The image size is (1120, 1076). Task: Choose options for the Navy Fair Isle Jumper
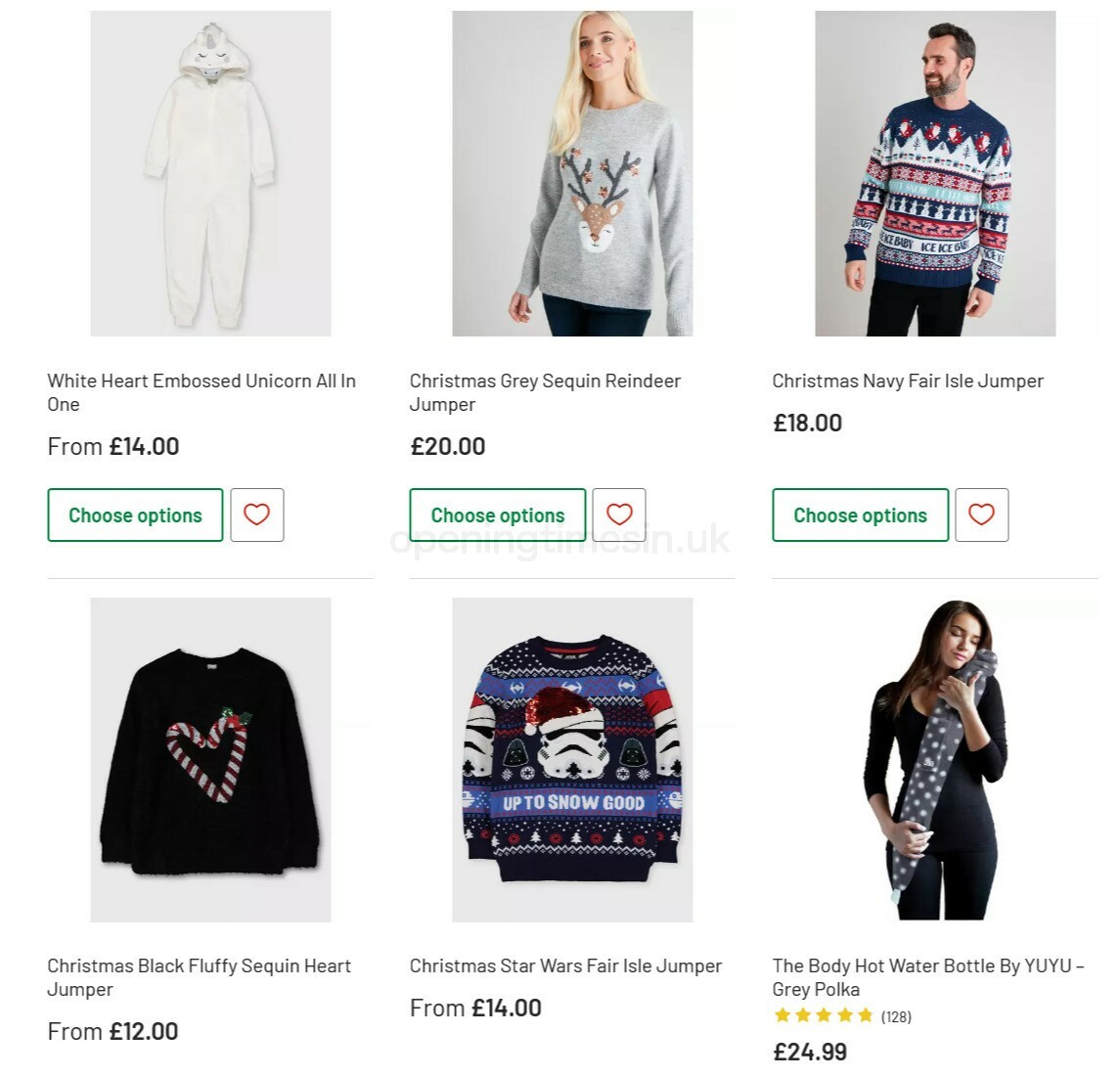coord(860,516)
